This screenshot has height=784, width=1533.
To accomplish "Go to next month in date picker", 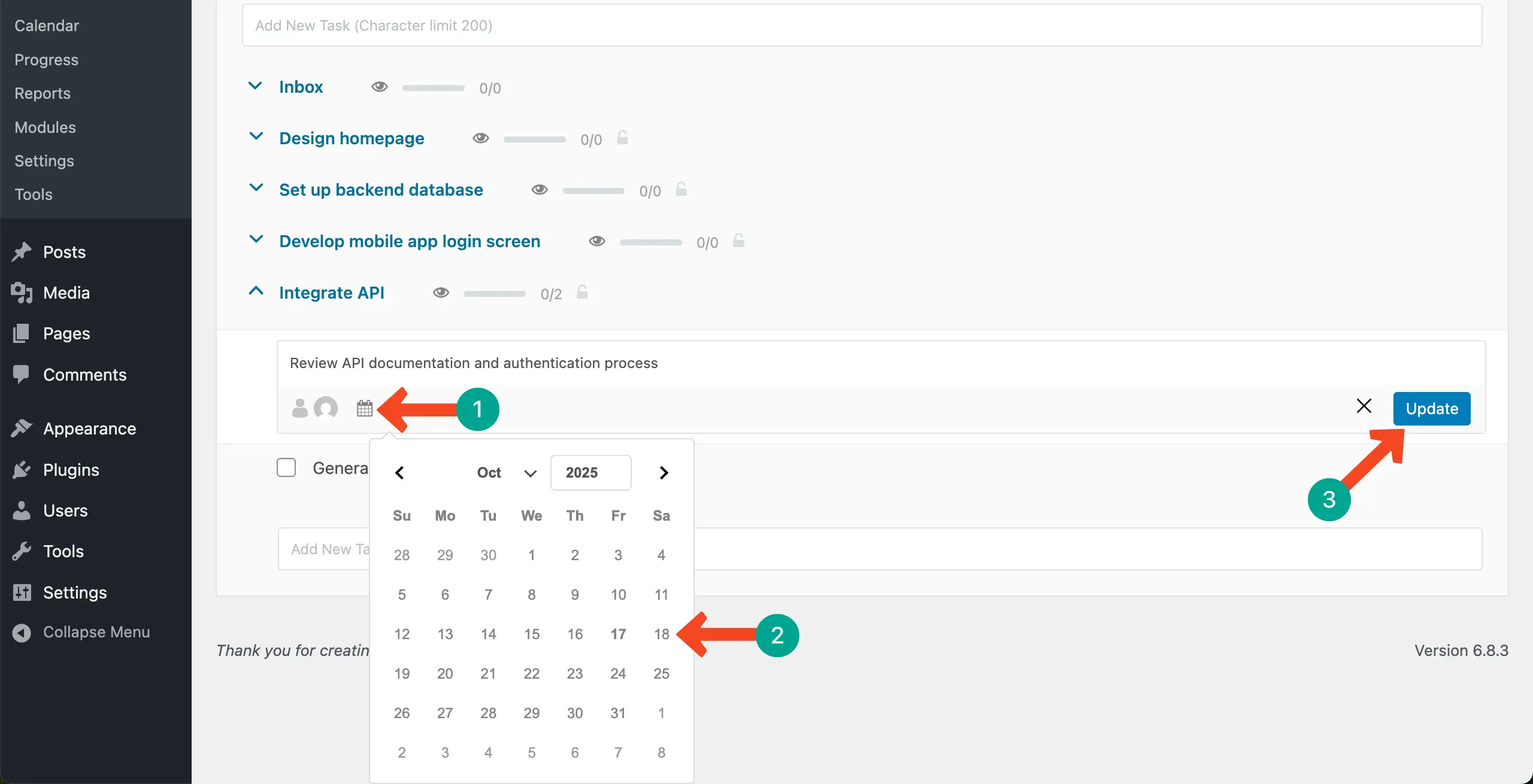I will 664,473.
